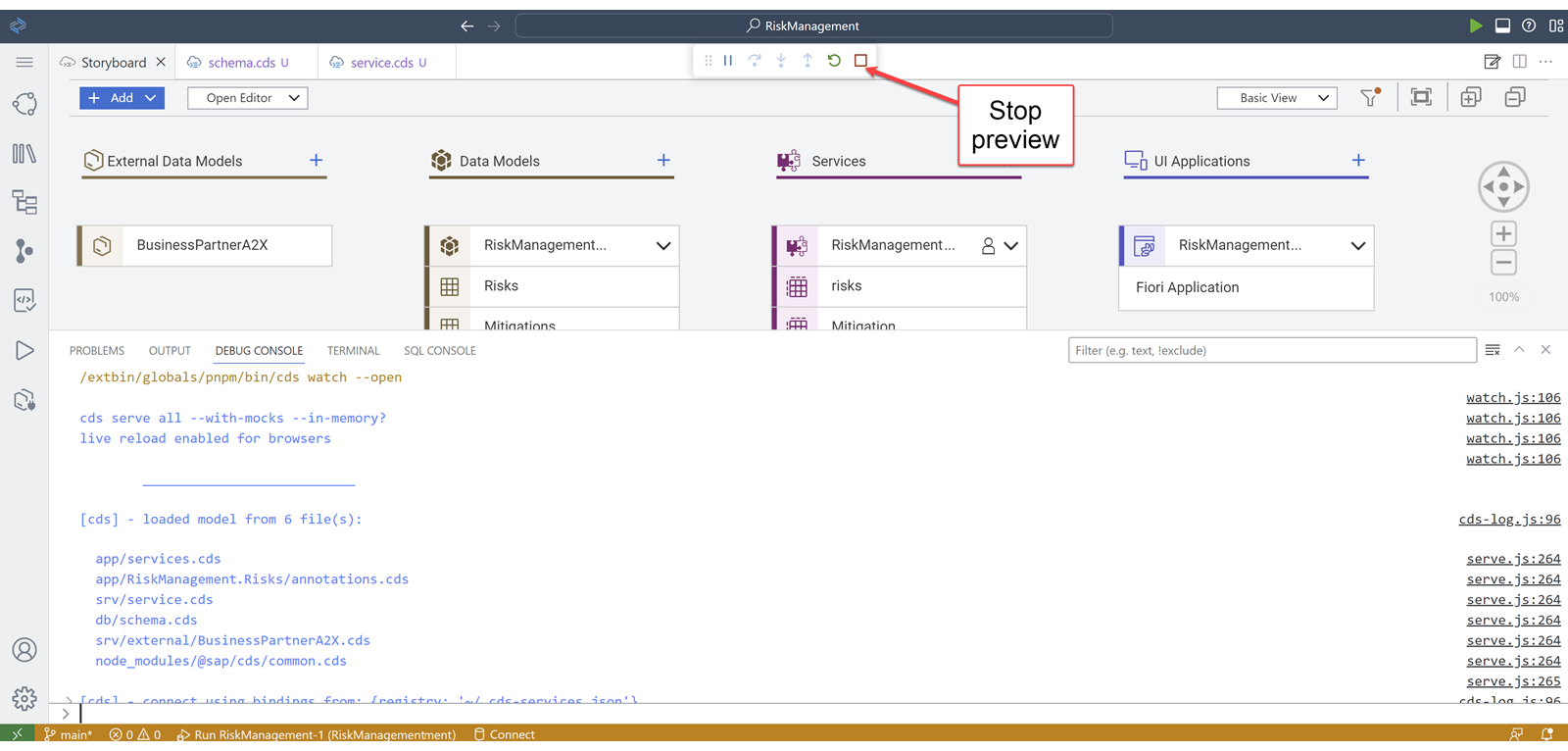The width and height of the screenshot is (1568, 751).
Task: Open the editor More Actions ellipsis
Action: point(1545,62)
